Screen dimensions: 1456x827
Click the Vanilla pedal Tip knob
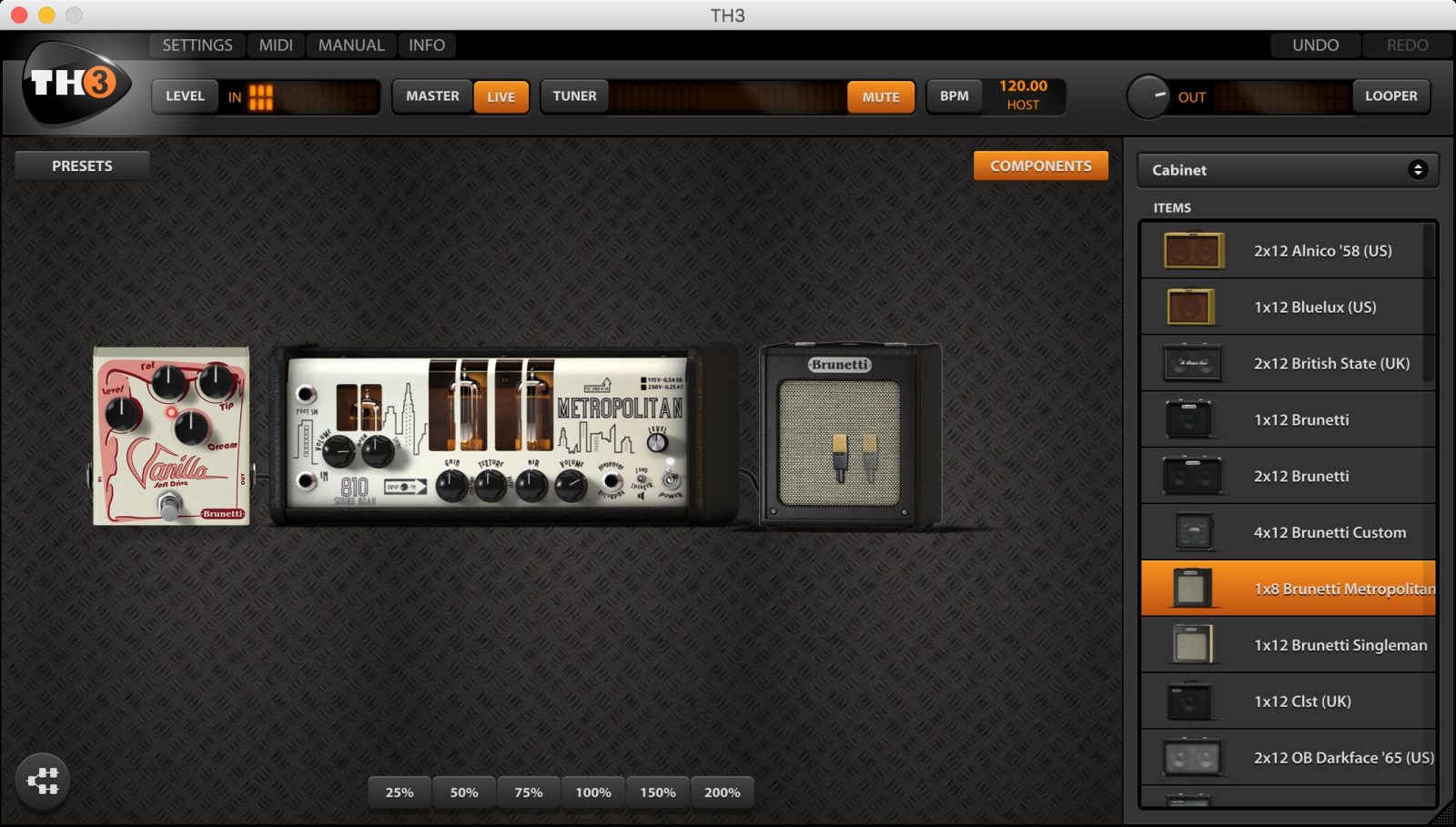pos(216,381)
